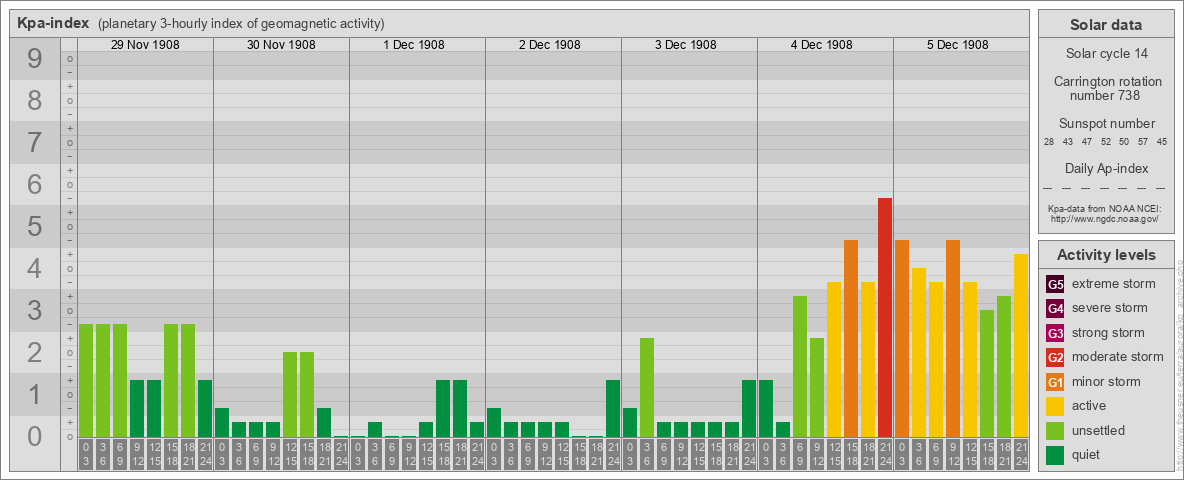Click the dark green 'quiet' legend swatch
The width and height of the screenshot is (1184, 480).
tap(1055, 454)
